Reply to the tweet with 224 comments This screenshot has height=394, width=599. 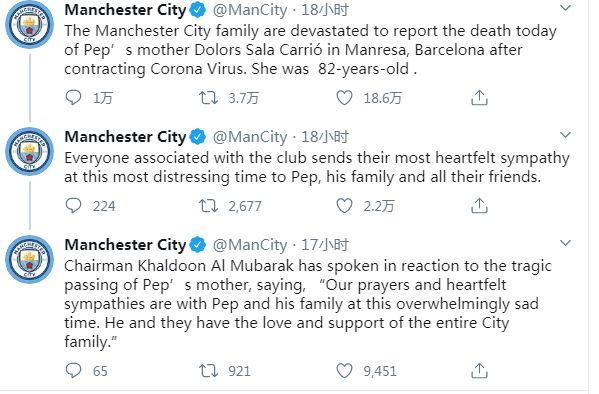tap(73, 206)
